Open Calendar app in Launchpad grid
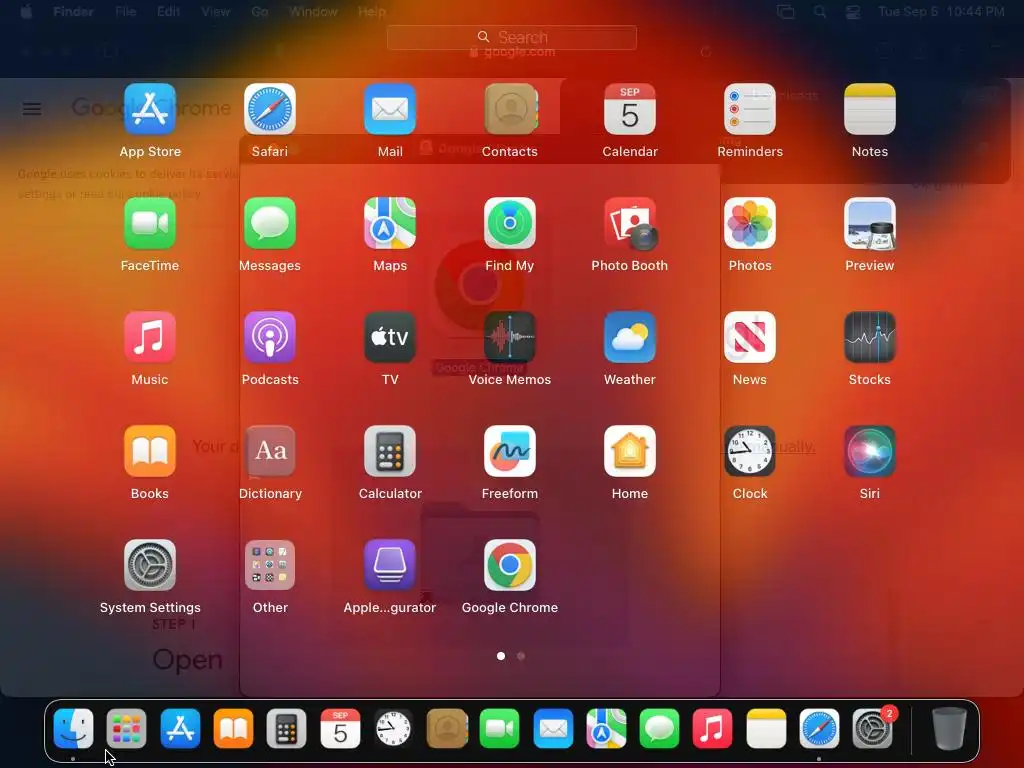The image size is (1024, 768). pyautogui.click(x=630, y=109)
